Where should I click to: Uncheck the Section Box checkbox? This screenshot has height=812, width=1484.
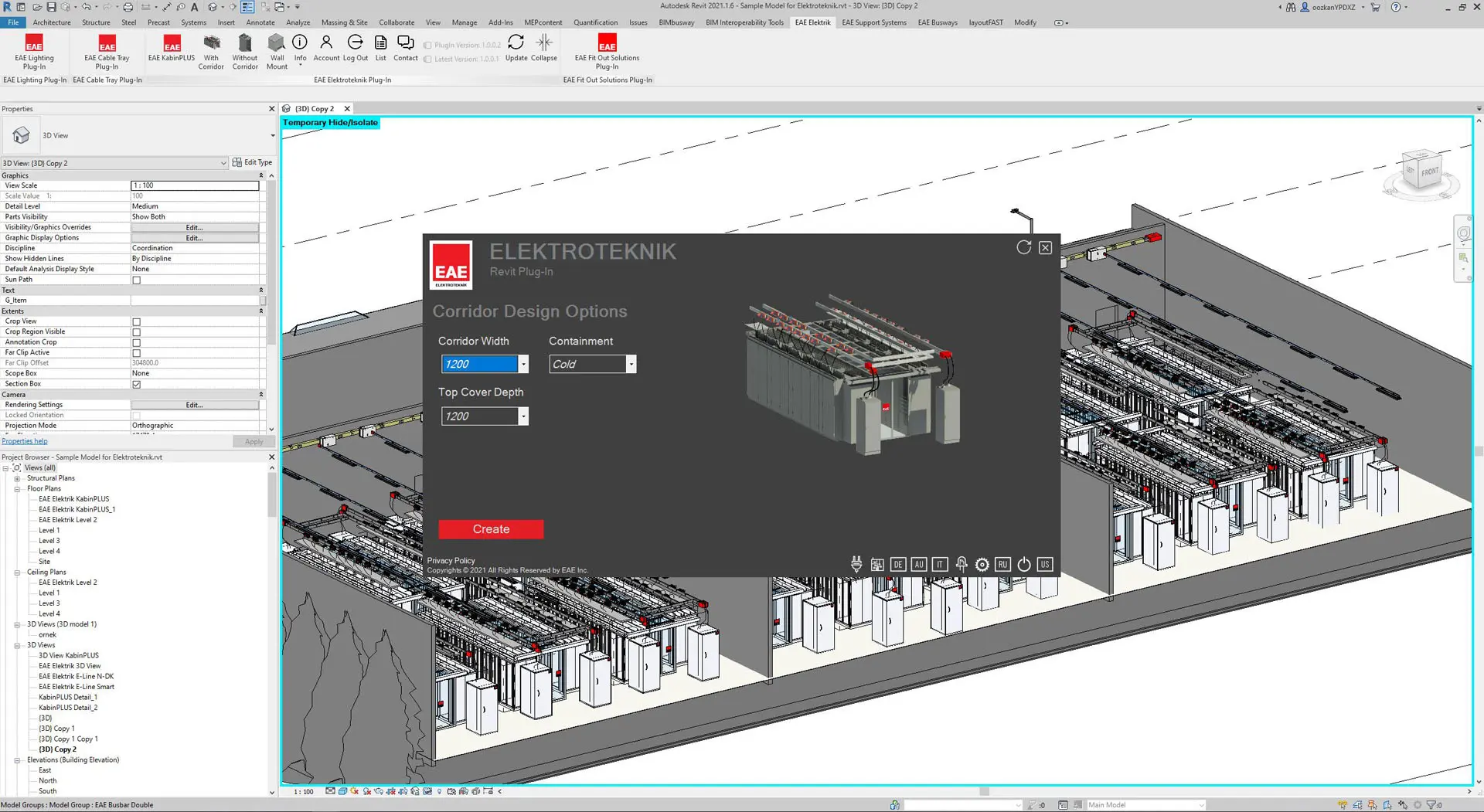(x=136, y=385)
